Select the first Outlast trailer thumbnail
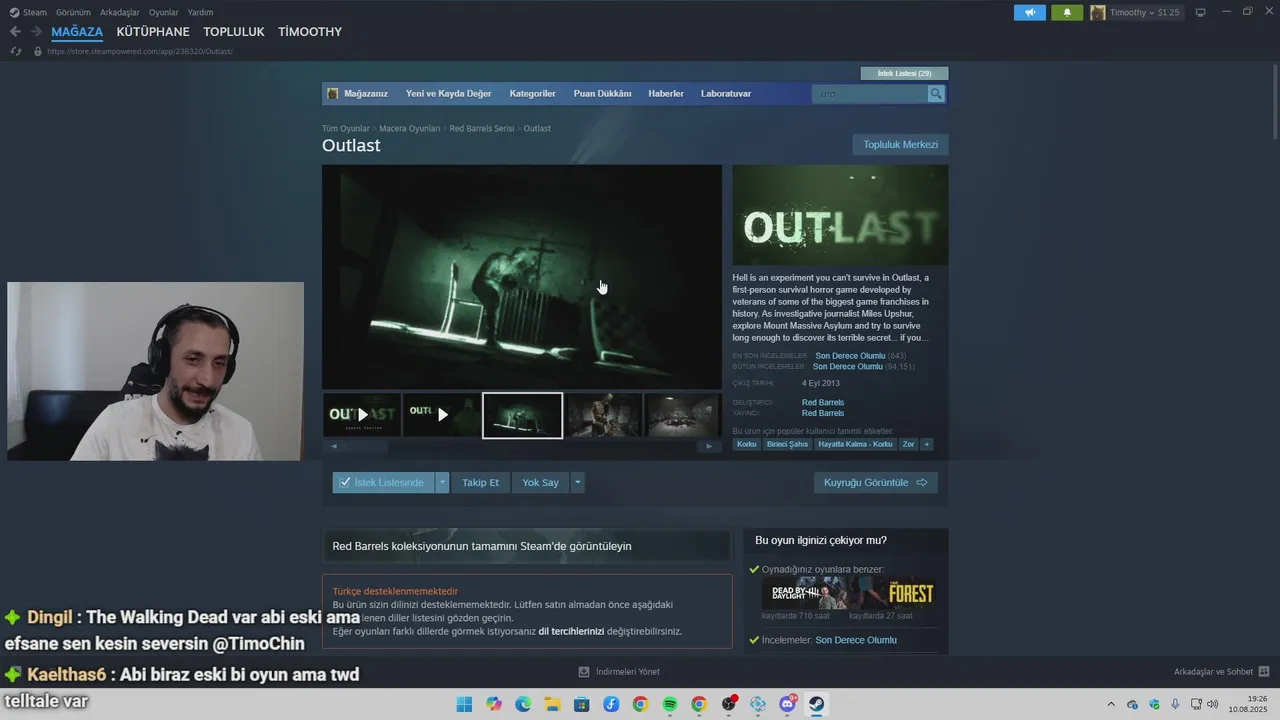 click(362, 415)
